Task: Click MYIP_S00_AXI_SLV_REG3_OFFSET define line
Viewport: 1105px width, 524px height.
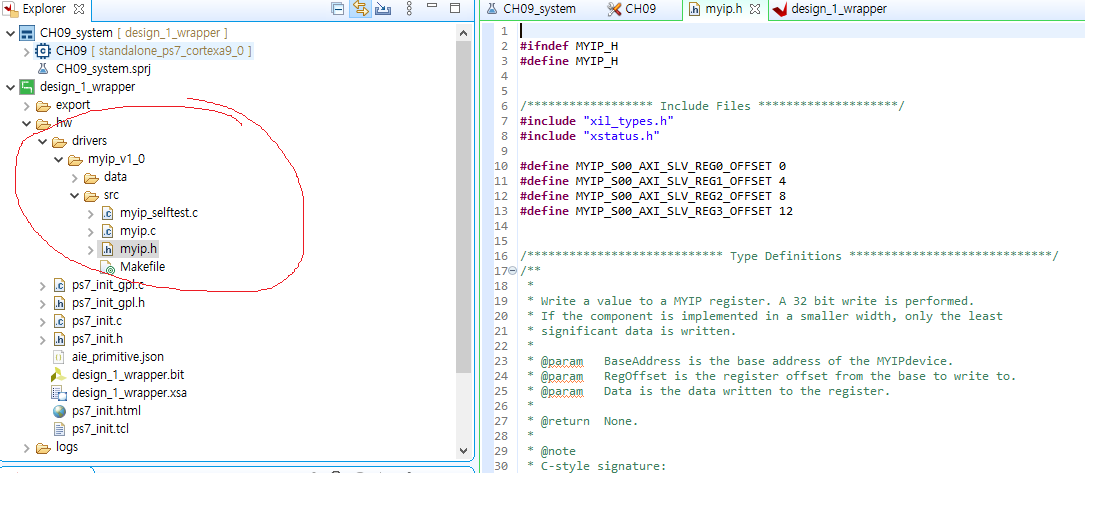Action: 656,211
